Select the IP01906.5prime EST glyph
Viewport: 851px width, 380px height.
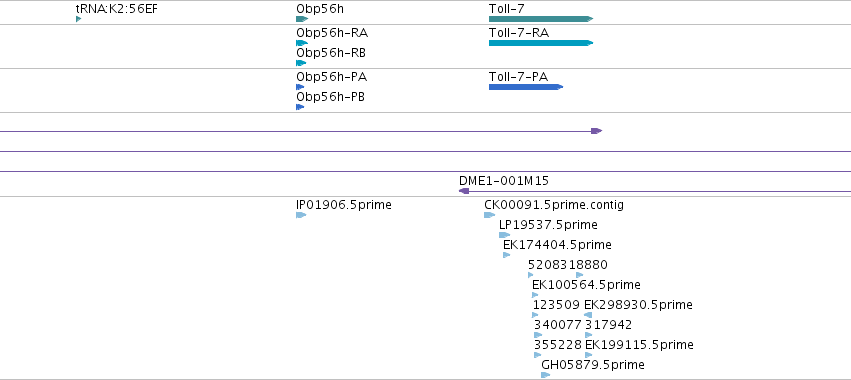coord(301,215)
